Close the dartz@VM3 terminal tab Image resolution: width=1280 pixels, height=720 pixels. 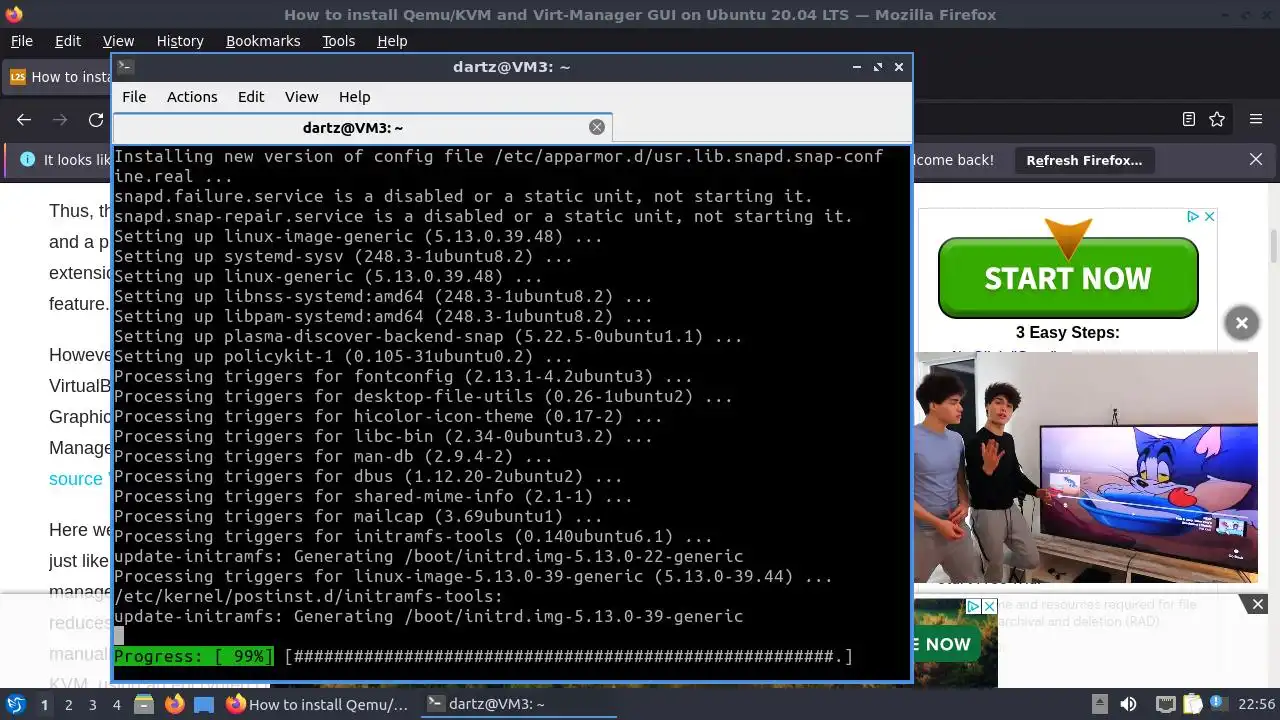[x=597, y=127]
